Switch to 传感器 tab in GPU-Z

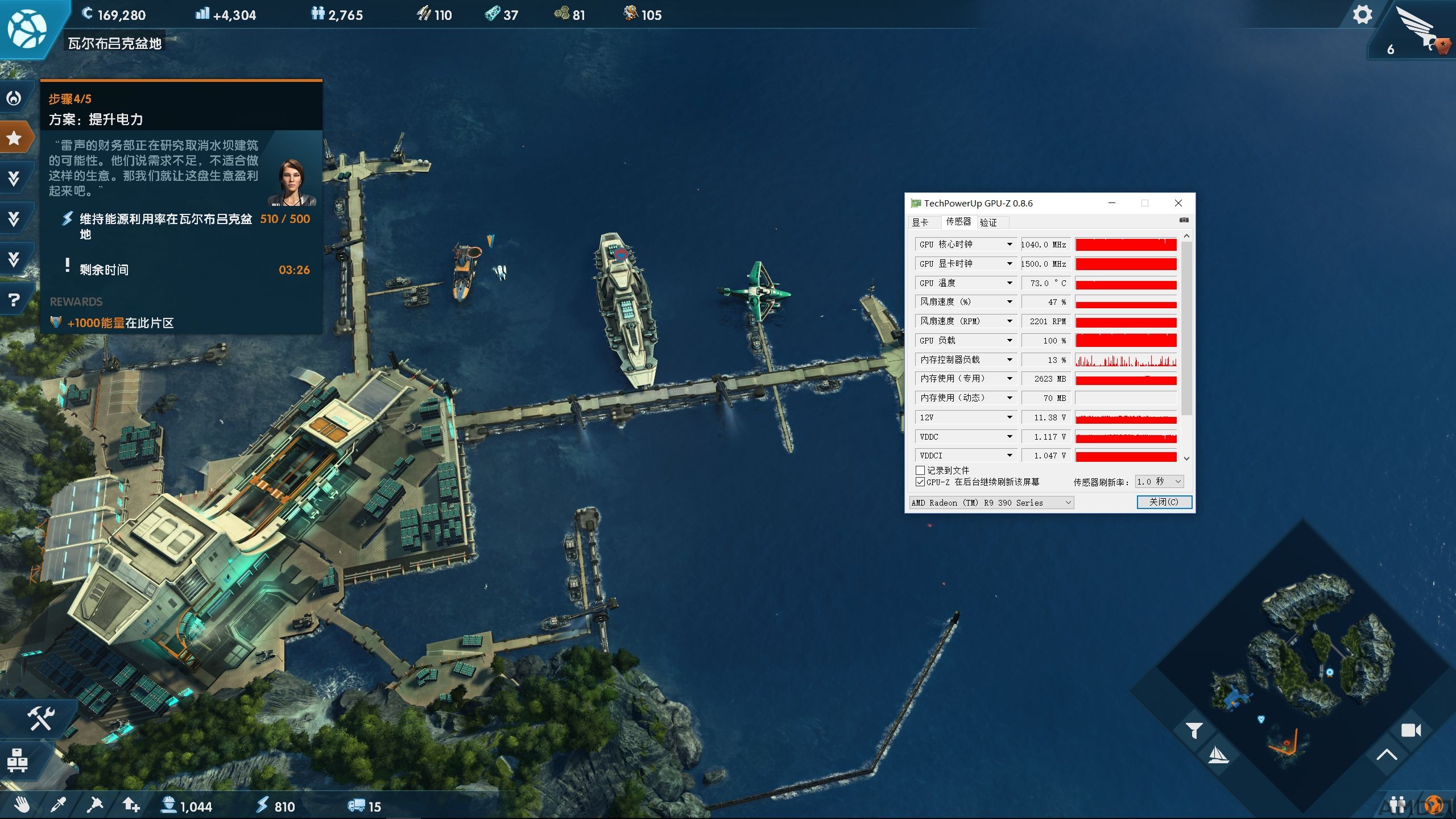(x=958, y=222)
